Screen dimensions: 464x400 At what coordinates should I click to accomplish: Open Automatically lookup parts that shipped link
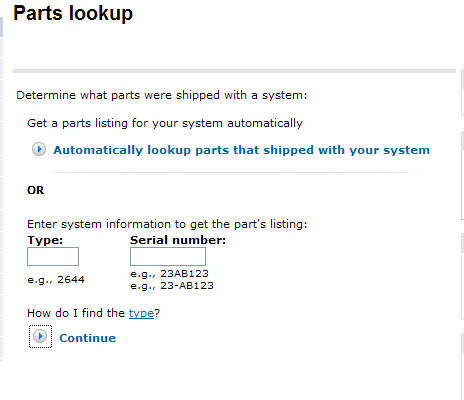(x=241, y=150)
